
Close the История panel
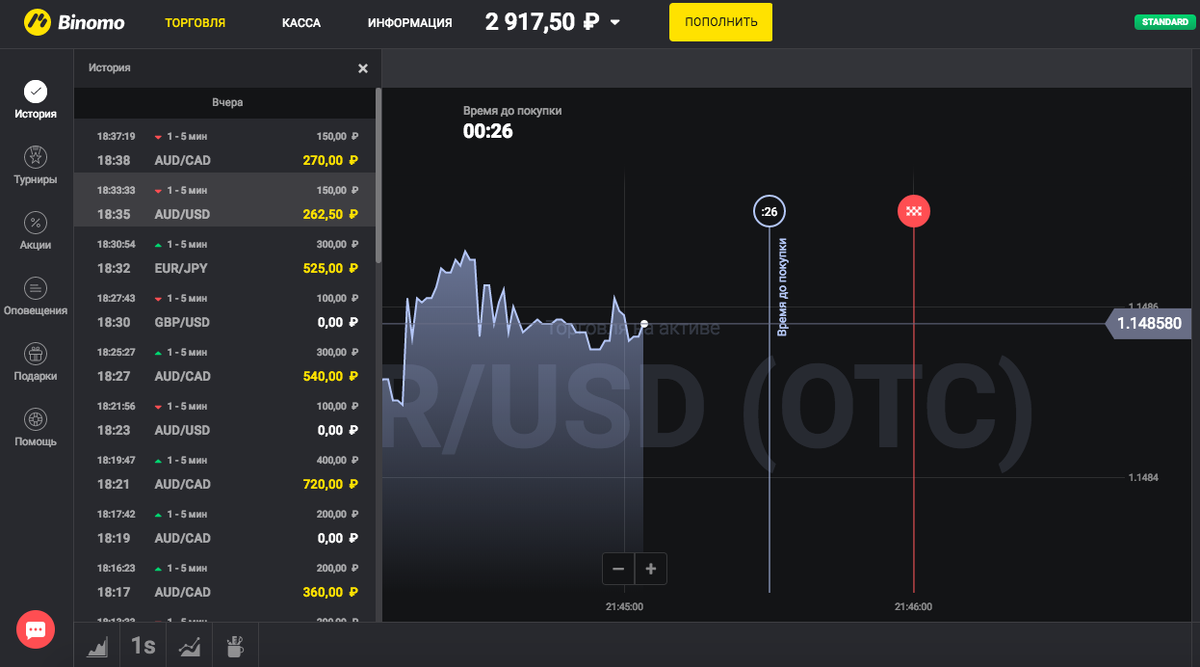coord(363,68)
